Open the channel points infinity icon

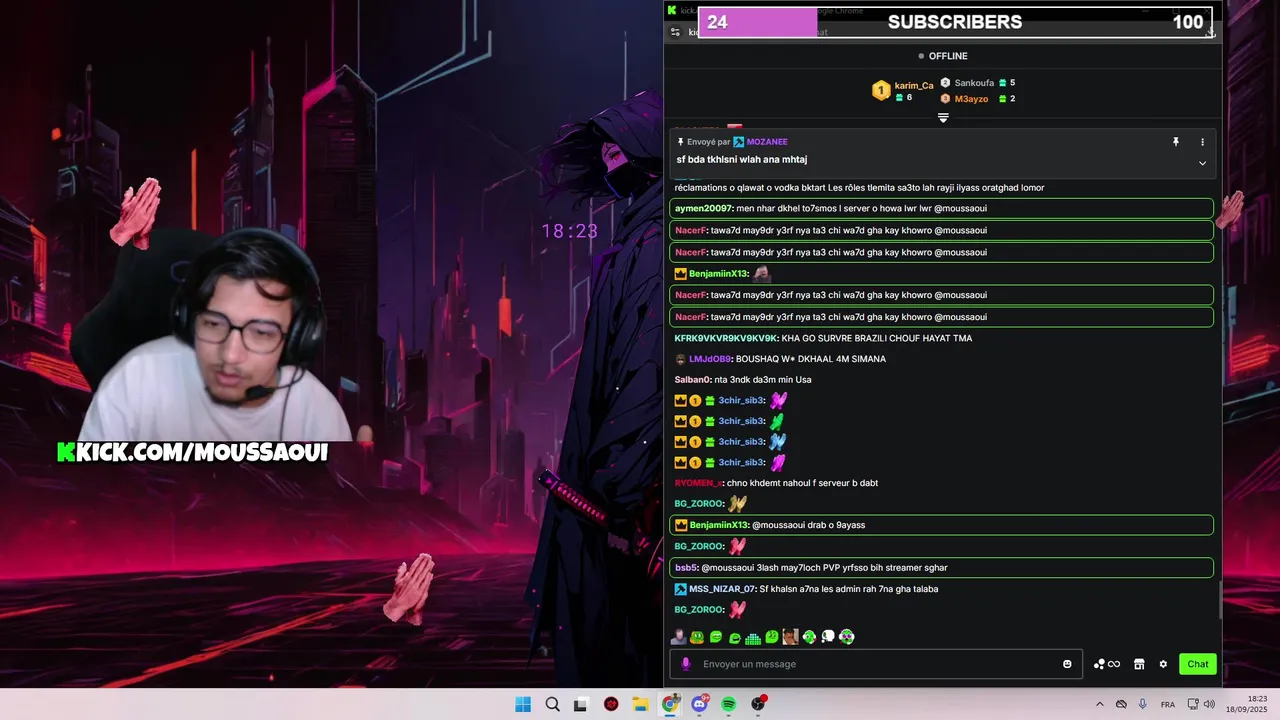click(x=1107, y=664)
